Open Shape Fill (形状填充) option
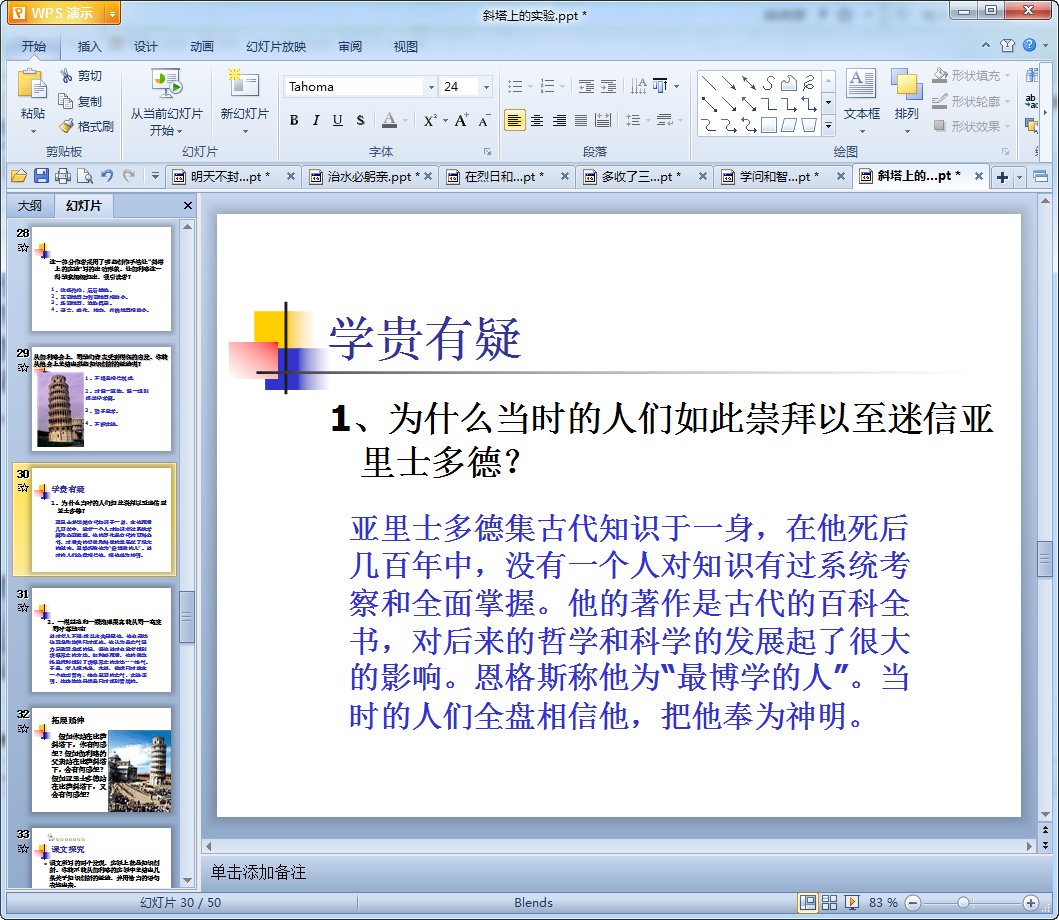 pyautogui.click(x=971, y=76)
